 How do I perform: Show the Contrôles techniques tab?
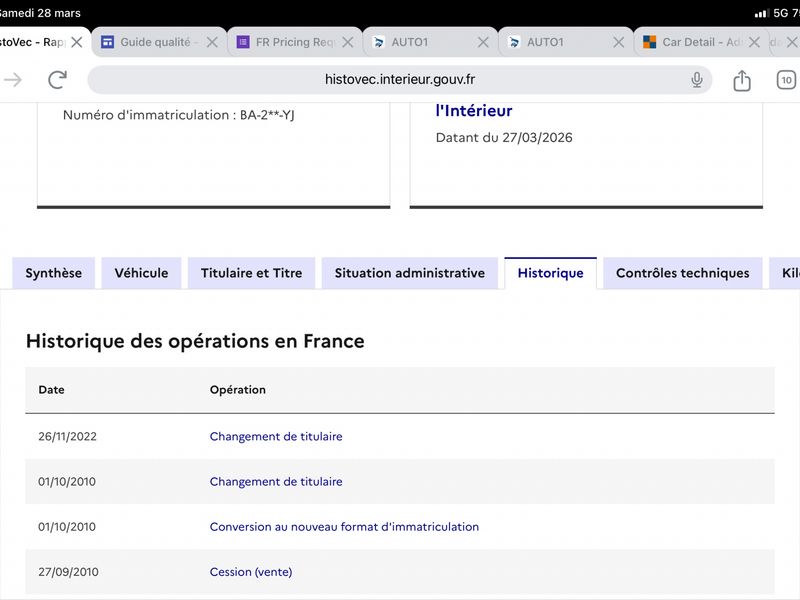point(682,273)
